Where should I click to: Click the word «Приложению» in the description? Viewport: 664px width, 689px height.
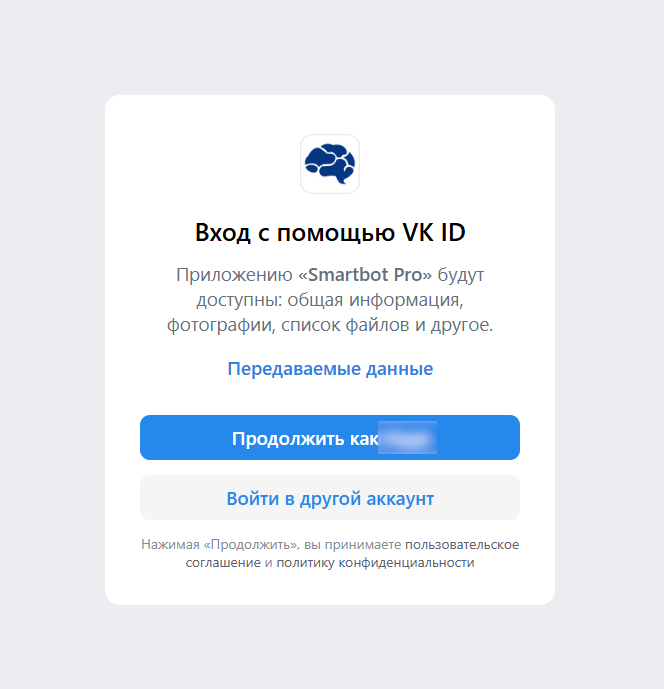(234, 275)
